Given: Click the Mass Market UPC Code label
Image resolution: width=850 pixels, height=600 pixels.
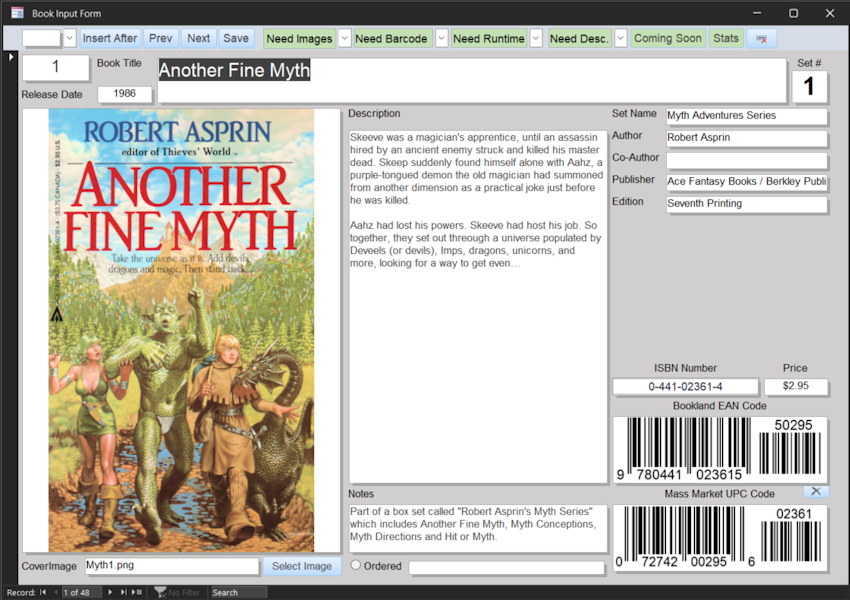Looking at the screenshot, I should point(719,494).
